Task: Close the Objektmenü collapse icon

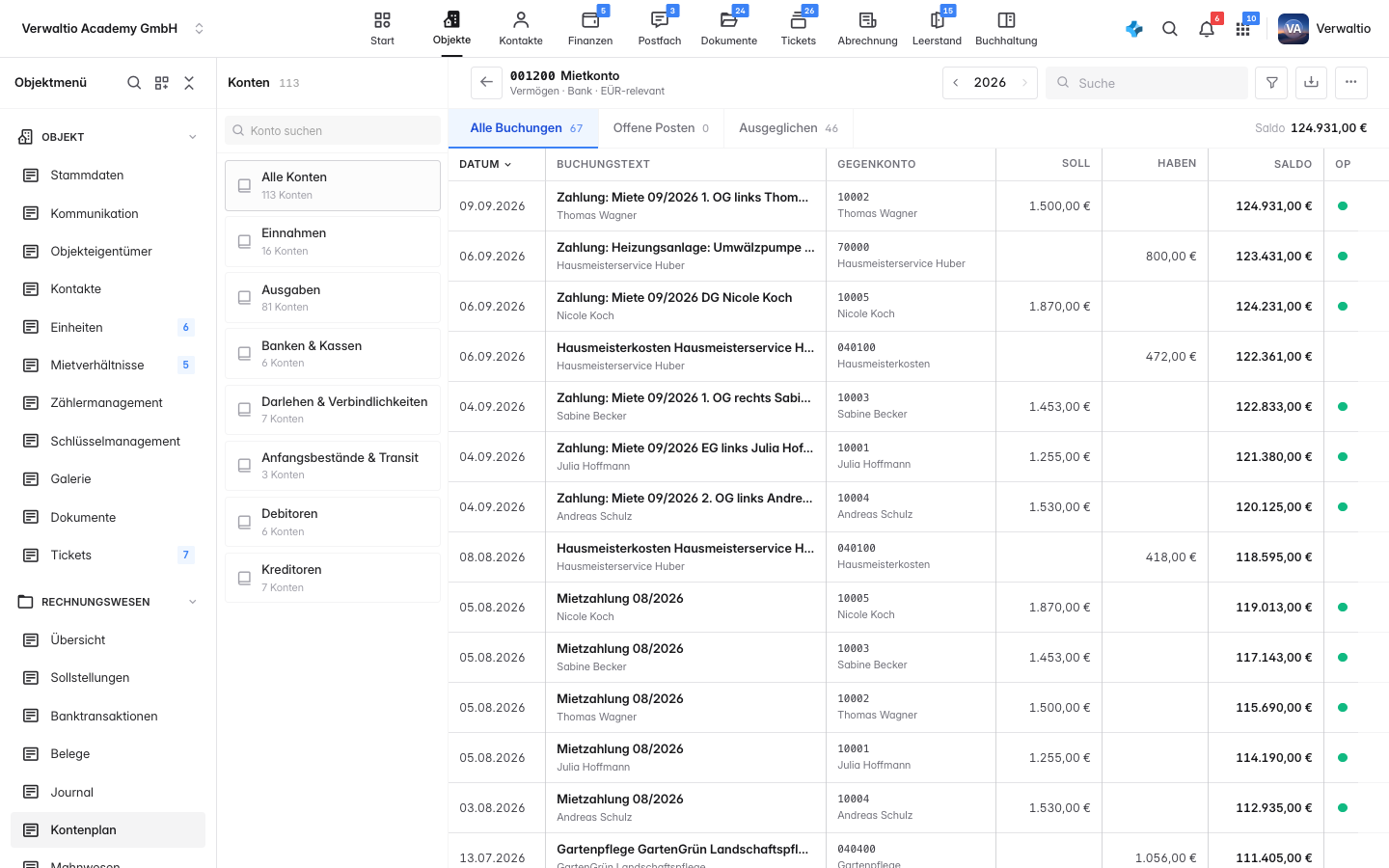Action: tap(189, 83)
